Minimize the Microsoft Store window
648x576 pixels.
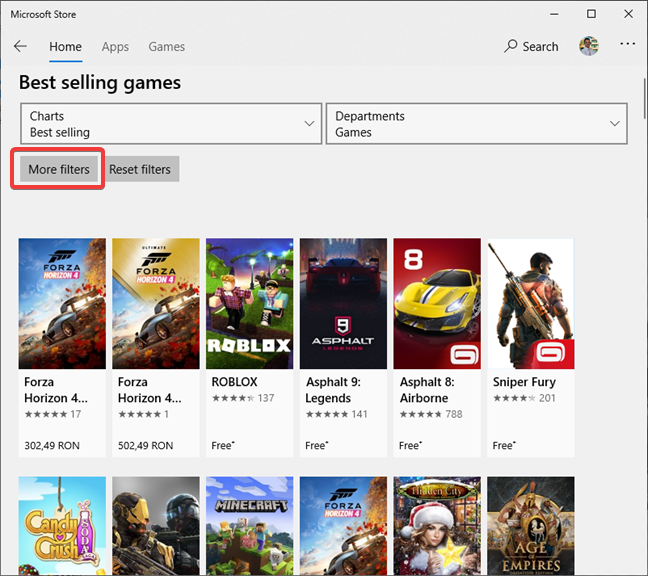pyautogui.click(x=554, y=14)
